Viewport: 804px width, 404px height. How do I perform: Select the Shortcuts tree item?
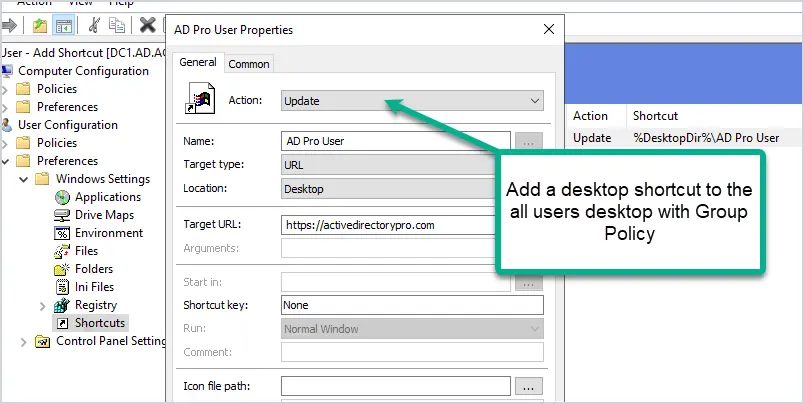click(100, 322)
